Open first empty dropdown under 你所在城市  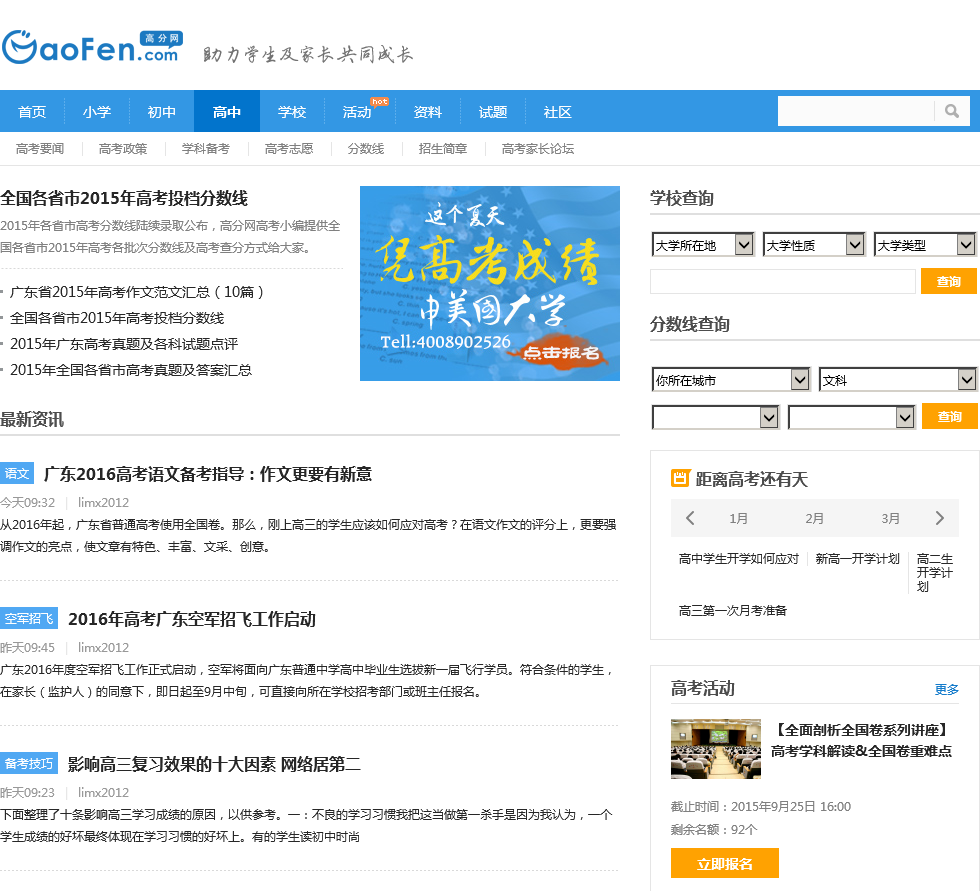(x=716, y=417)
